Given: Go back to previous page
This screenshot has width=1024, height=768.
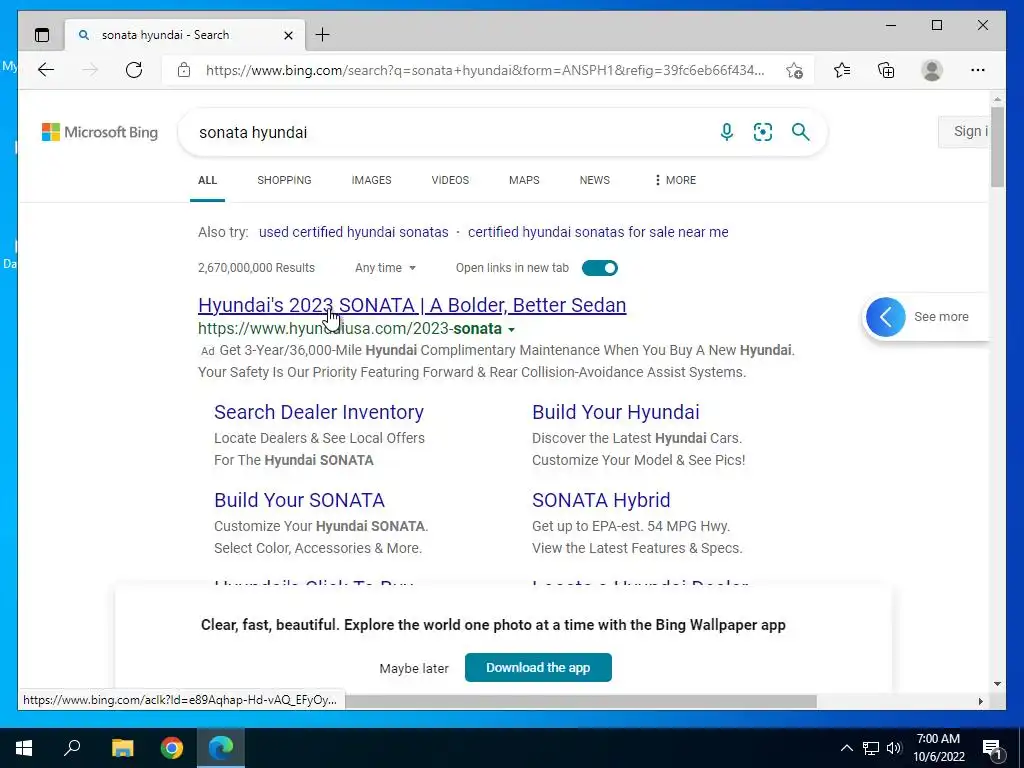Looking at the screenshot, I should coord(46,70).
